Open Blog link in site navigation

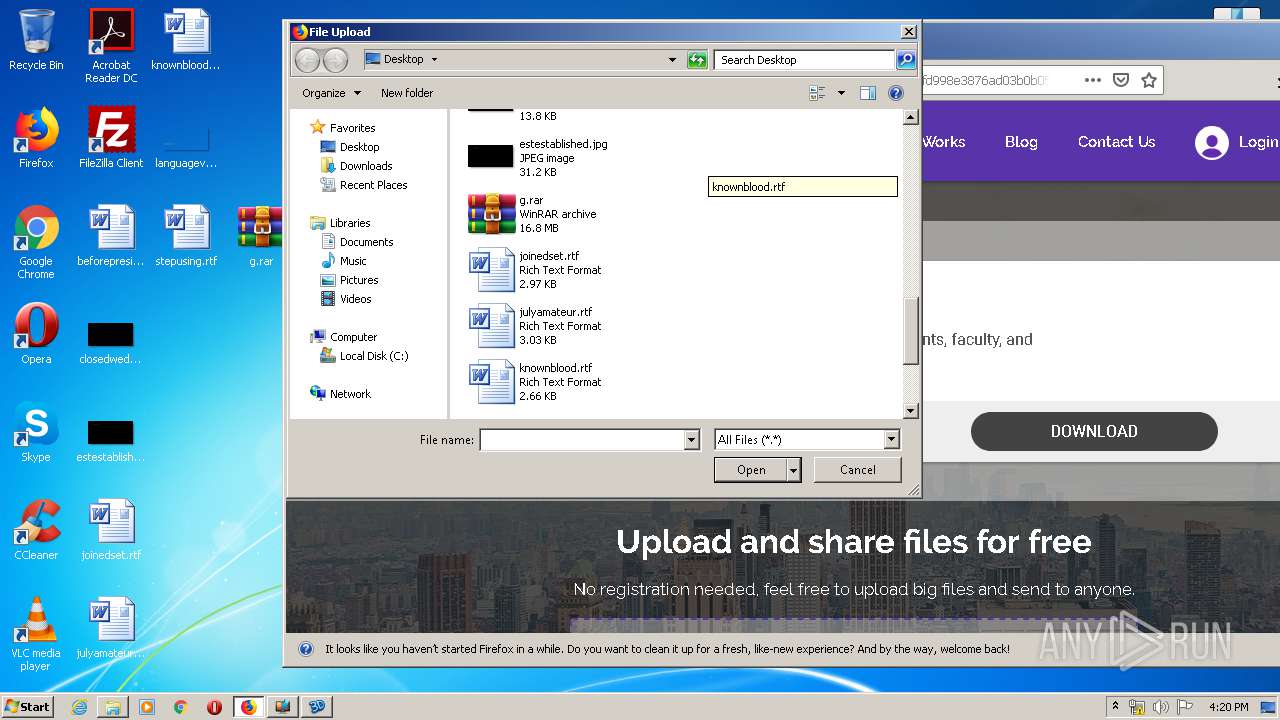click(x=1021, y=142)
